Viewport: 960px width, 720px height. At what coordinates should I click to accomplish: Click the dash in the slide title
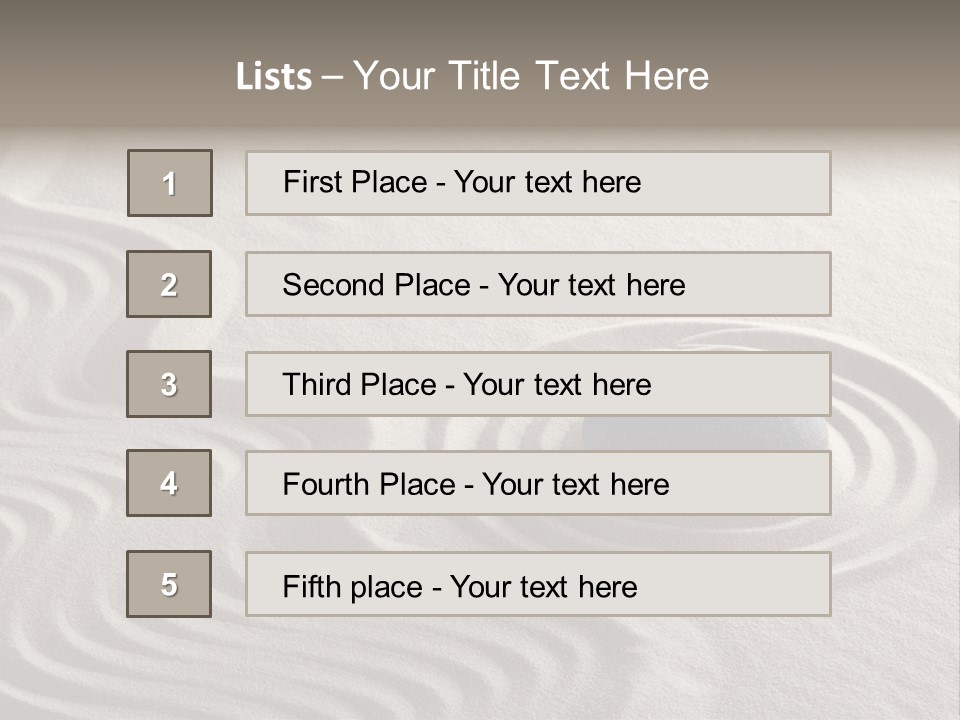(332, 76)
